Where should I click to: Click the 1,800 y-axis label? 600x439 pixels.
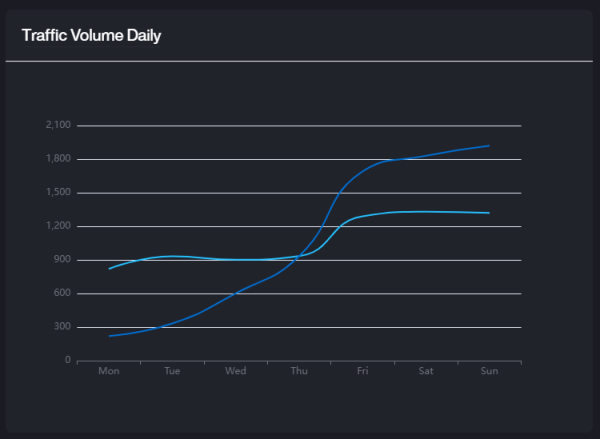coord(58,158)
